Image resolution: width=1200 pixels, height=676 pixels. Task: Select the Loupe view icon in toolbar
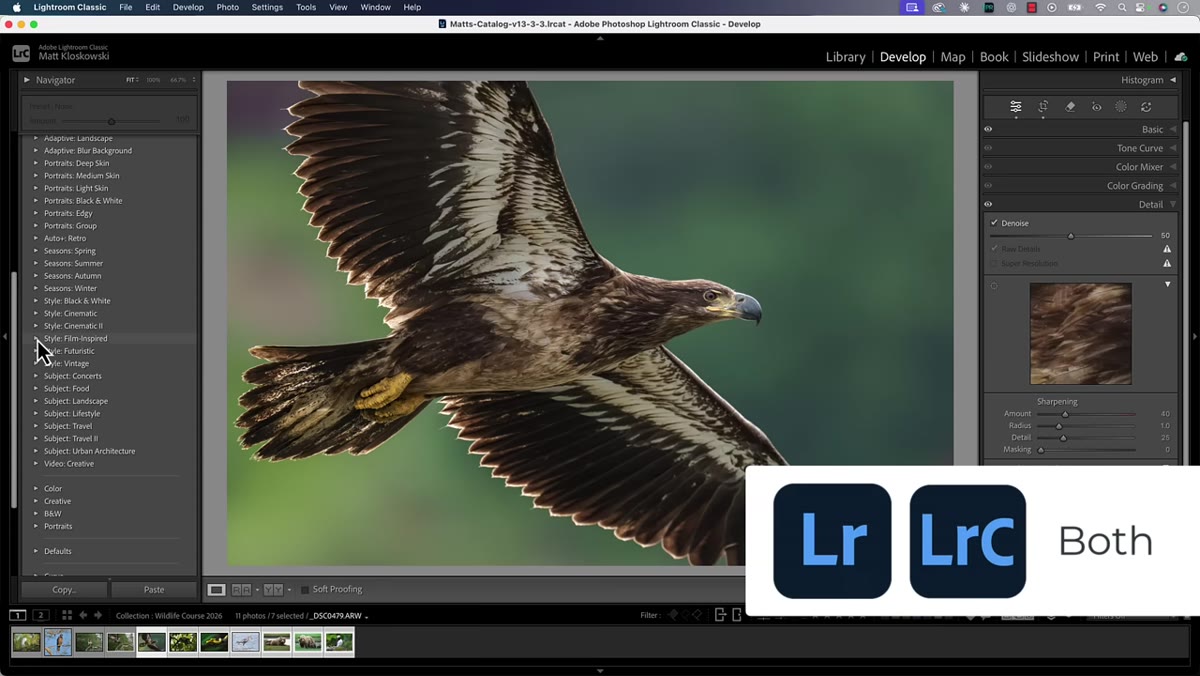216,590
